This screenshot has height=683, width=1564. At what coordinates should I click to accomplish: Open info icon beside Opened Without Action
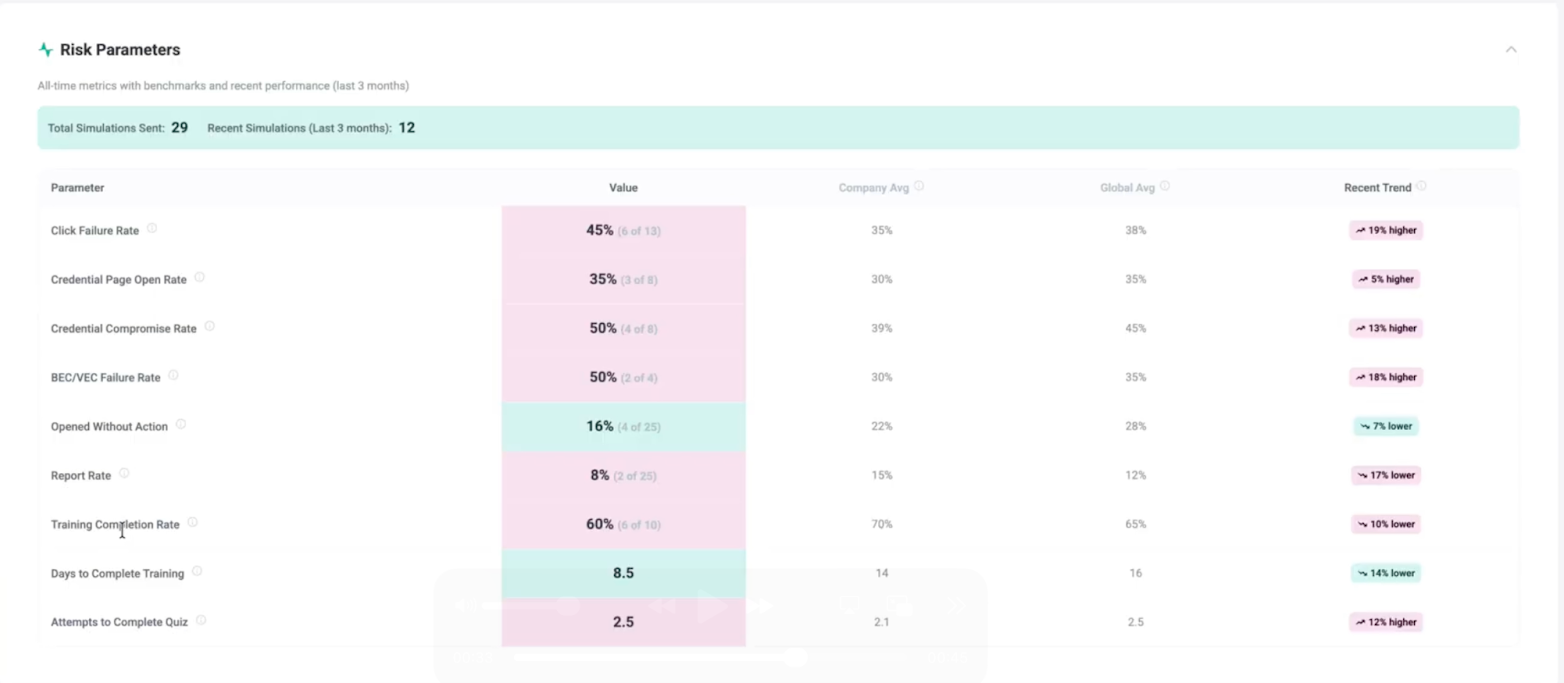pos(181,424)
